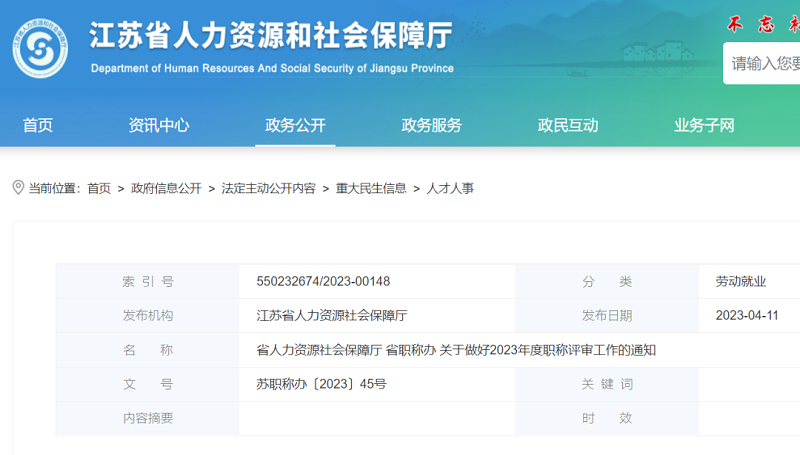Click the document title about 2023年度职称评审工作

(x=456, y=350)
